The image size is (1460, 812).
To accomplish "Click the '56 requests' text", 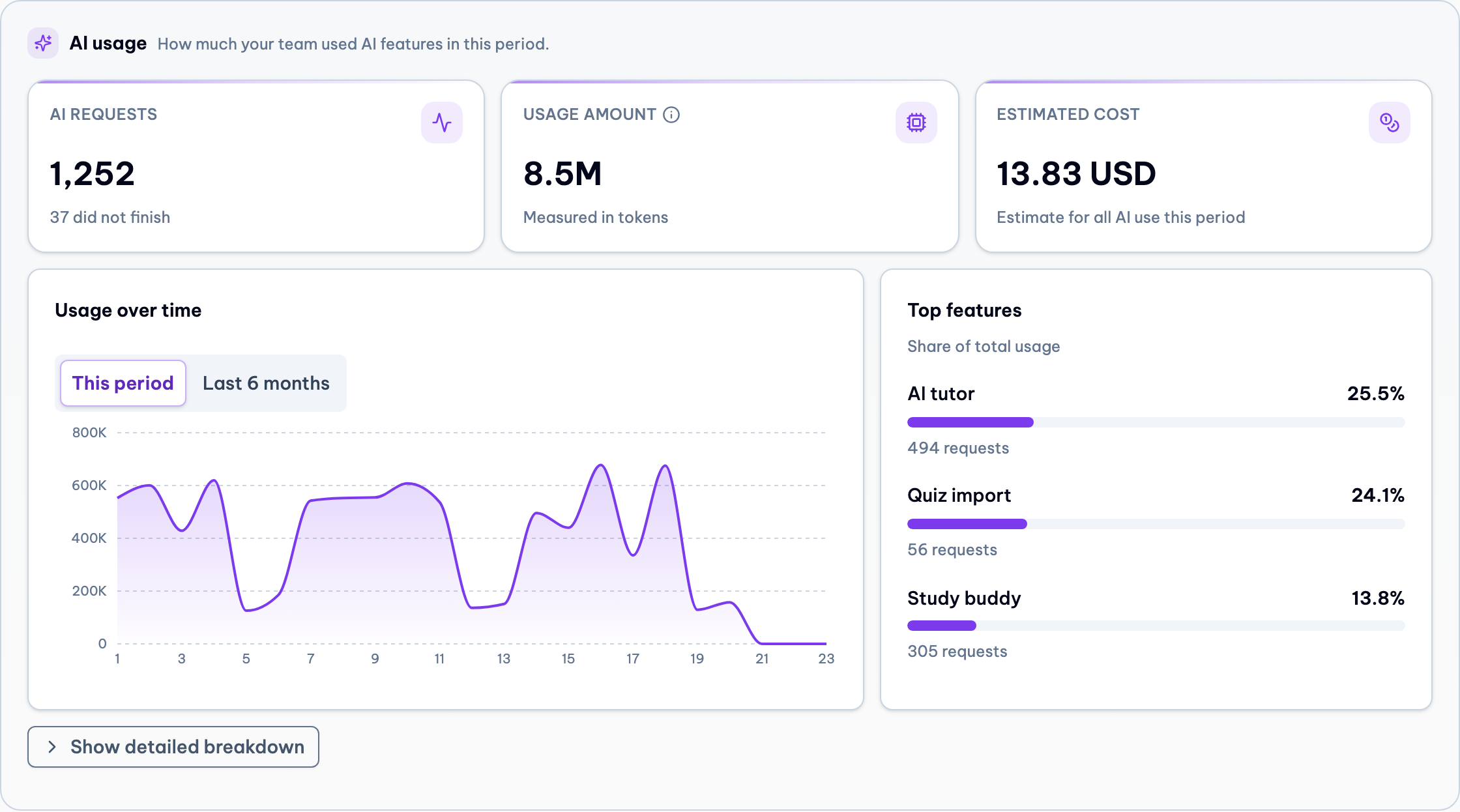I will point(952,549).
